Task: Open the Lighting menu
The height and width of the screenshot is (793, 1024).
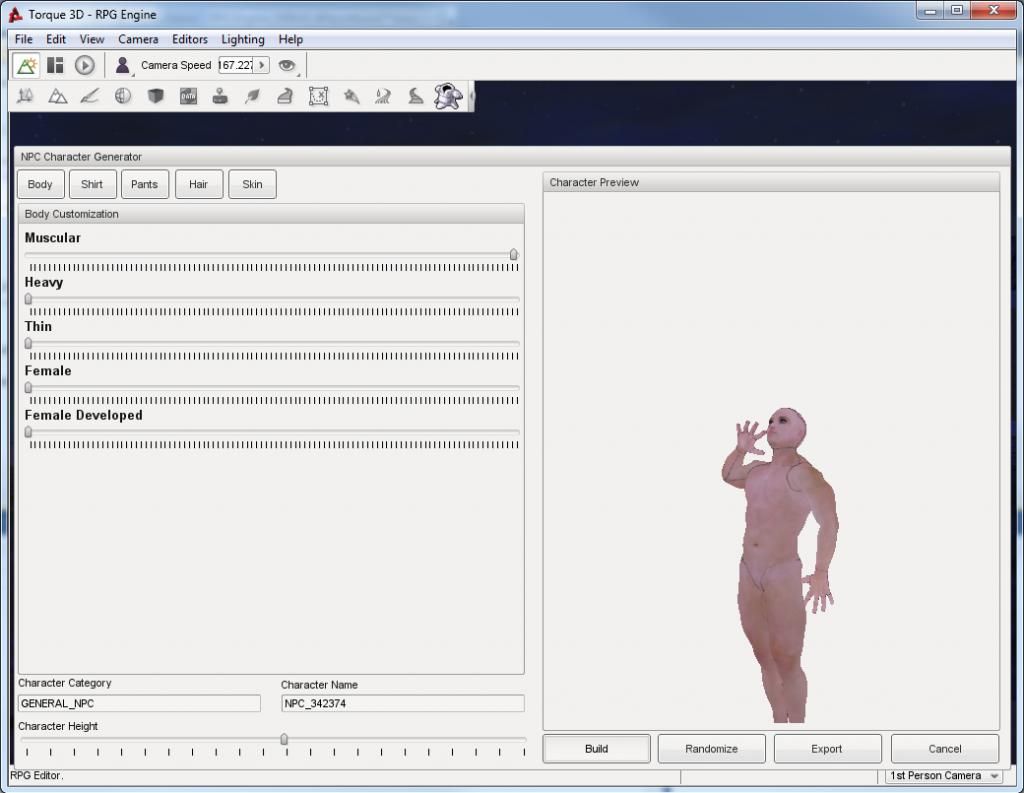Action: (x=243, y=39)
